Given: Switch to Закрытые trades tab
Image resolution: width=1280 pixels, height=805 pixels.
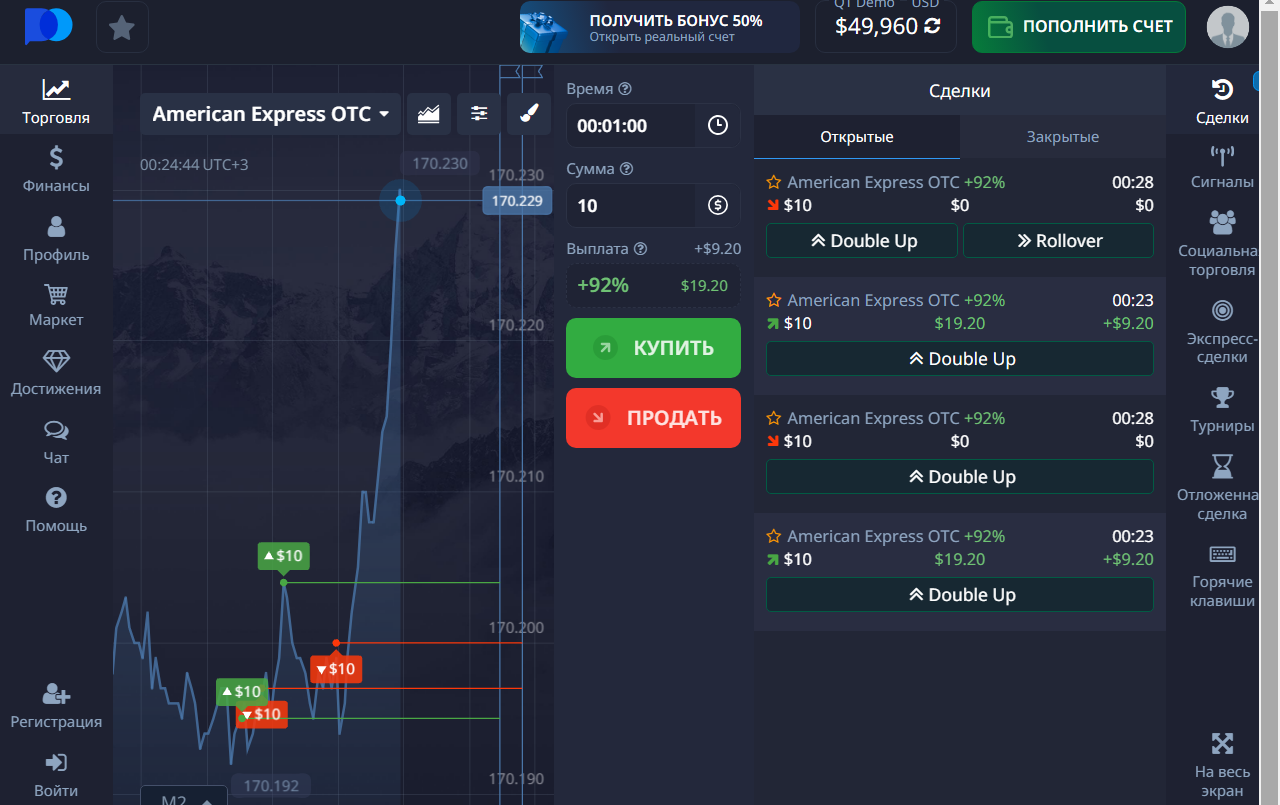Looking at the screenshot, I should click(x=1063, y=137).
